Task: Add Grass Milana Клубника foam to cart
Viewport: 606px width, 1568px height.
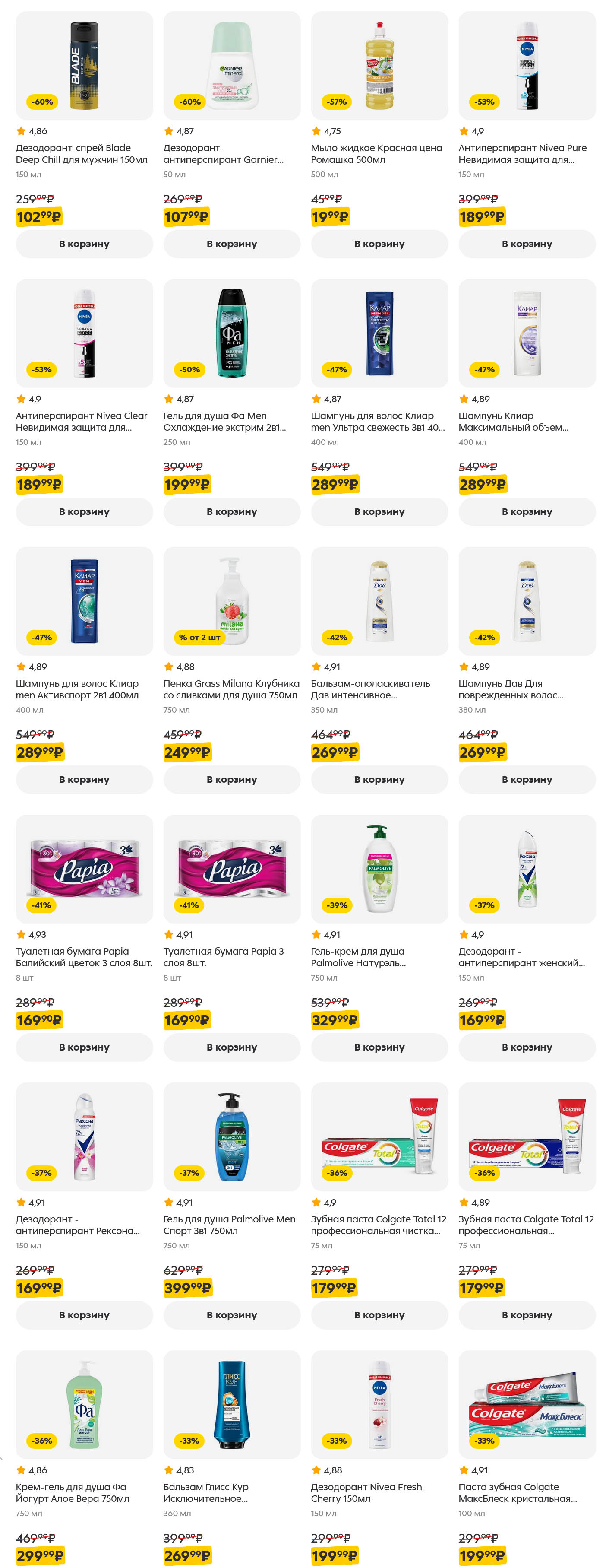Action: click(231, 779)
